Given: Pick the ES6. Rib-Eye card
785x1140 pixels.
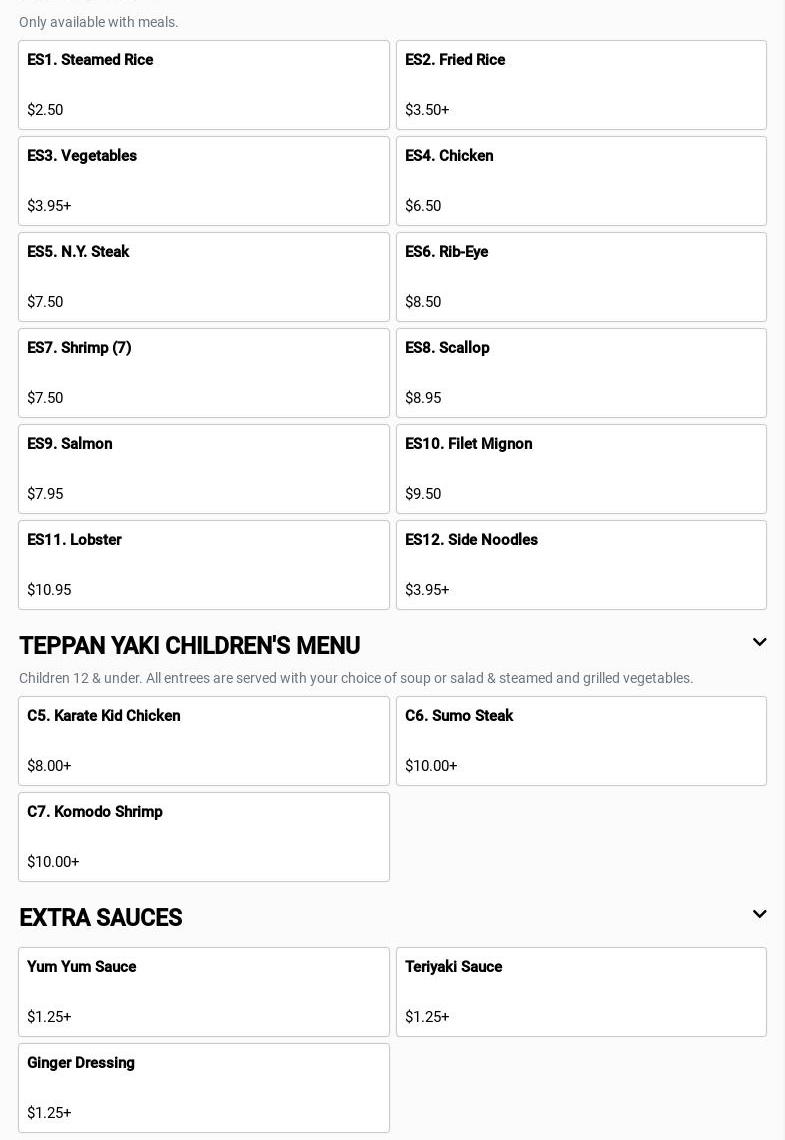Looking at the screenshot, I should [x=581, y=277].
